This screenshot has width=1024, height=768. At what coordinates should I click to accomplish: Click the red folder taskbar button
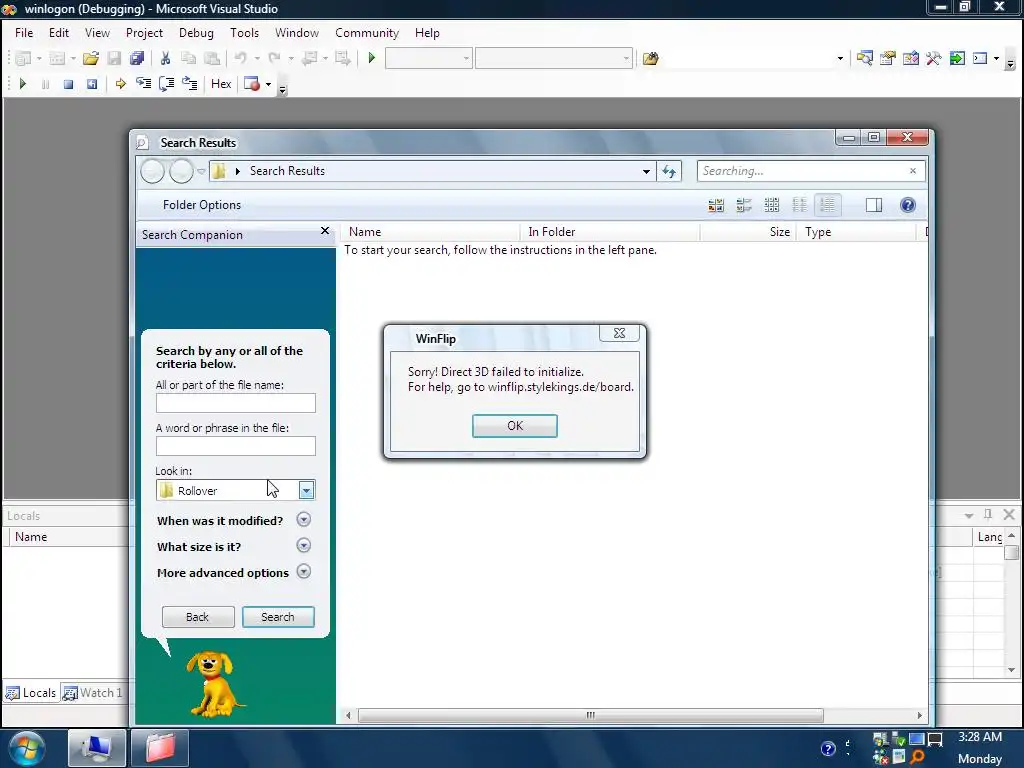(x=160, y=748)
